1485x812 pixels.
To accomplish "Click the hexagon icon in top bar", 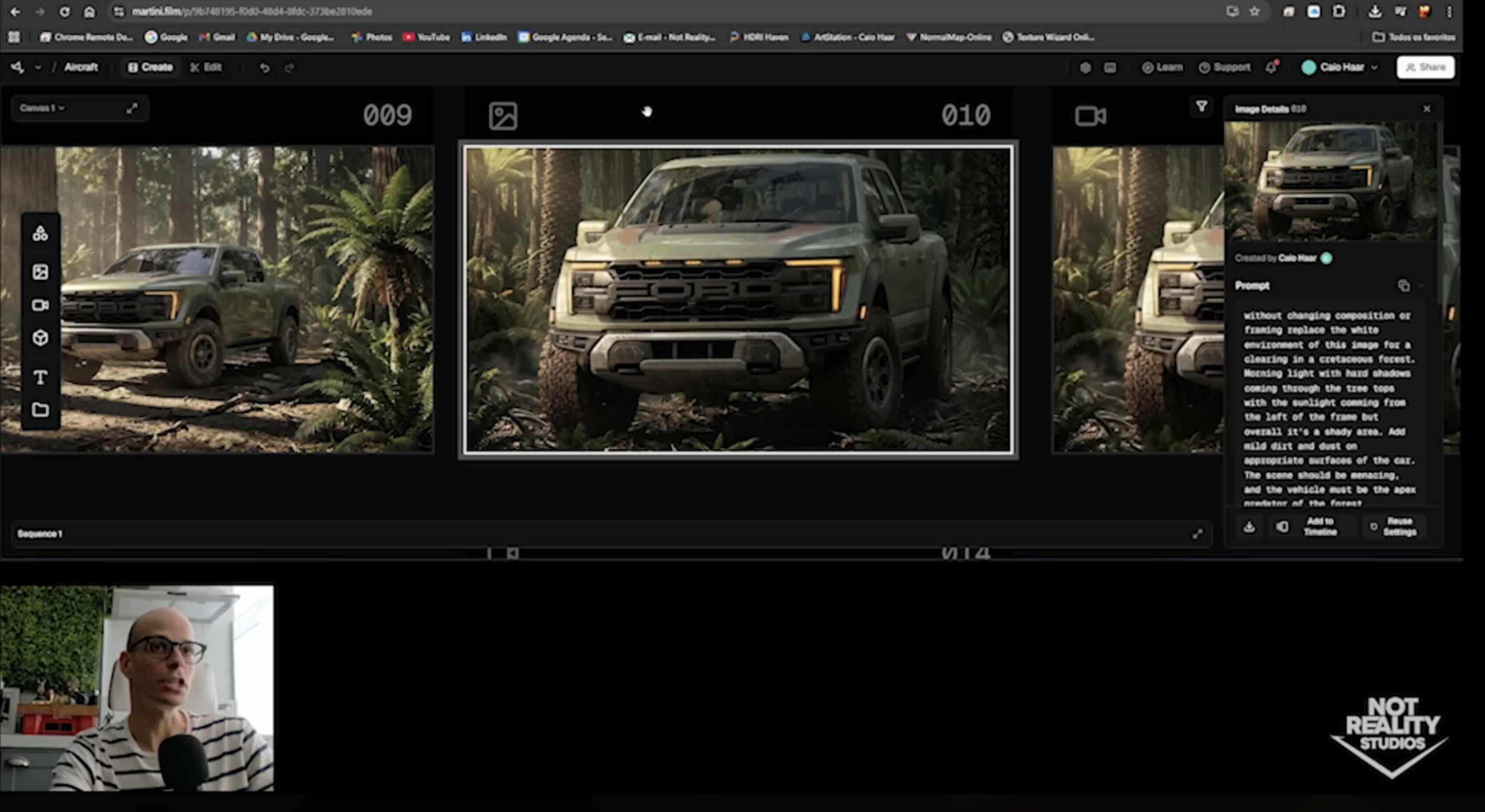I will pos(1085,68).
